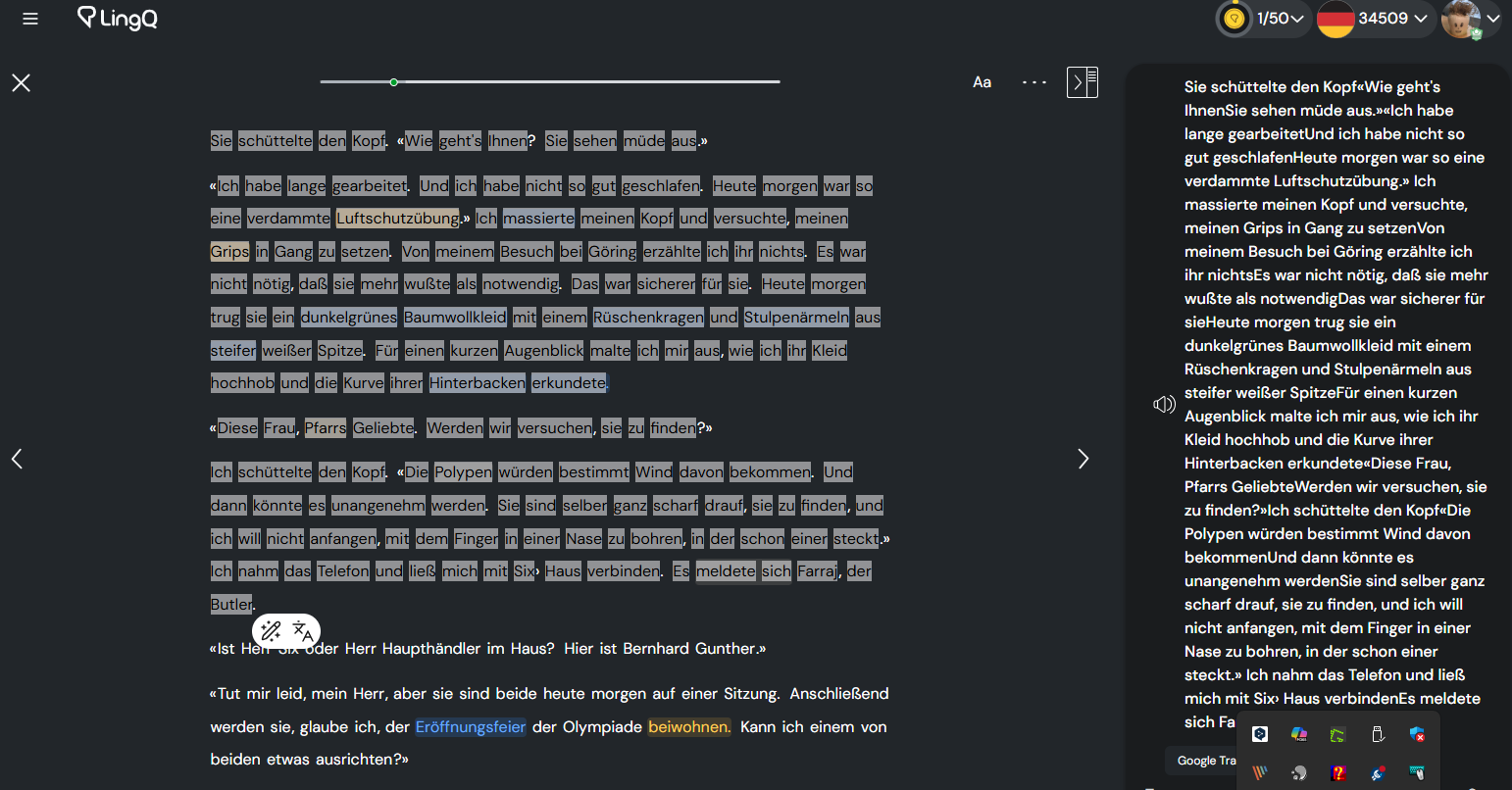Click the LingQ logo

click(x=118, y=19)
